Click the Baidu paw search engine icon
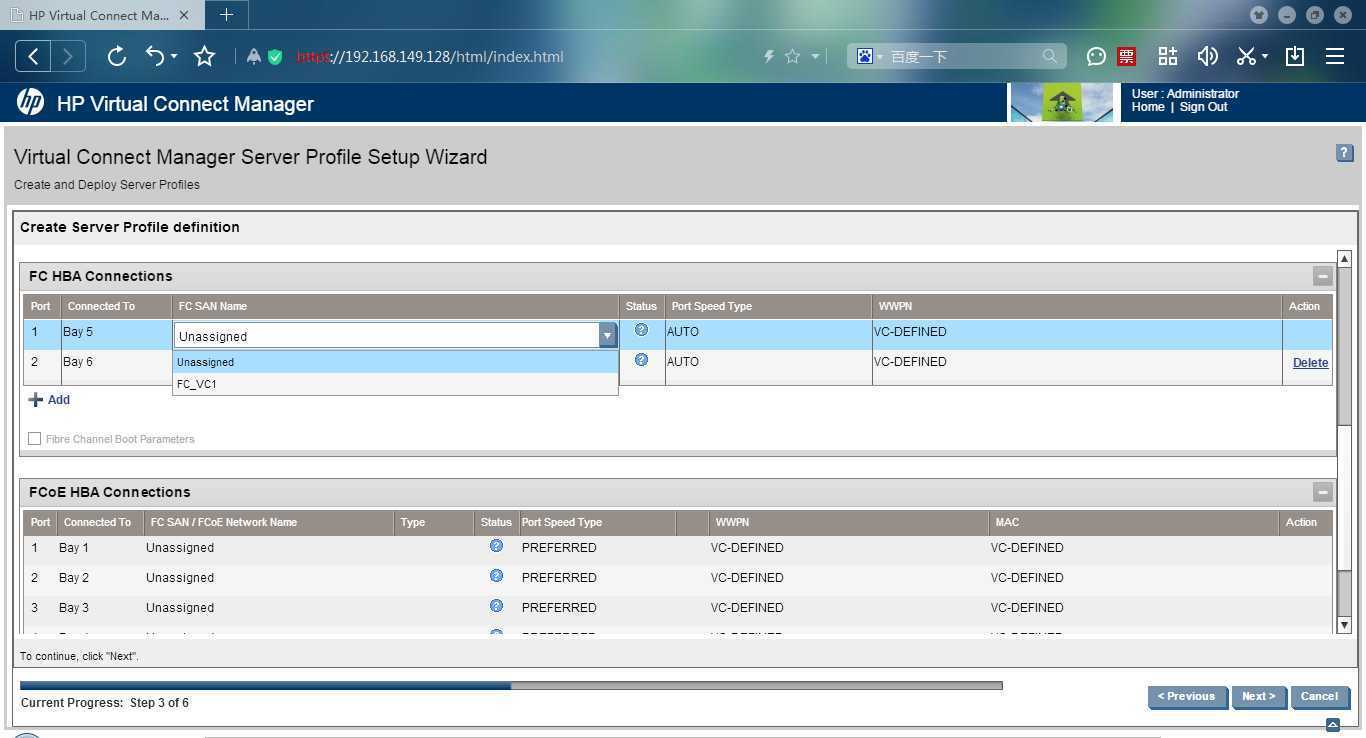This screenshot has width=1366, height=738. point(865,56)
